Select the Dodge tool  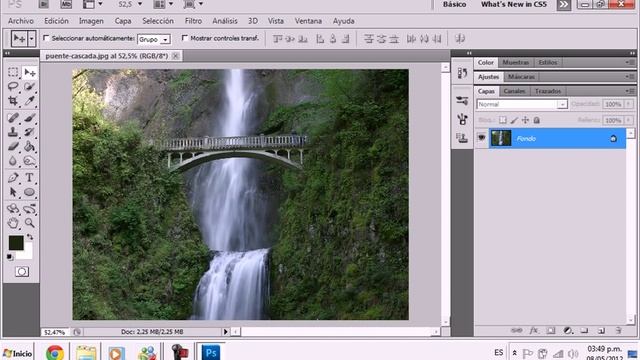[x=29, y=161]
